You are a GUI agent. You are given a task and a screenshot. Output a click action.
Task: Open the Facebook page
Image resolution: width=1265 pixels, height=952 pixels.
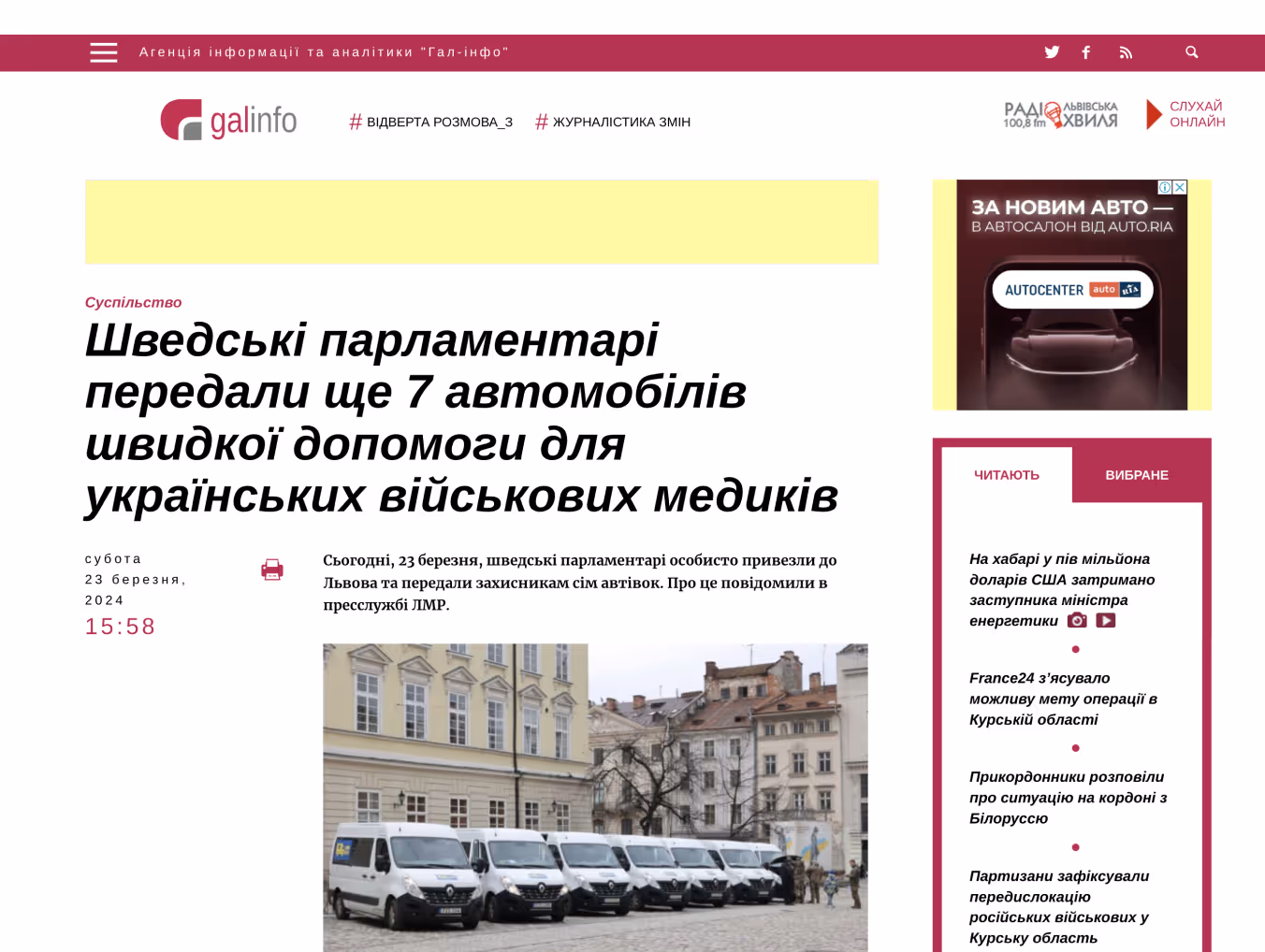(x=1086, y=52)
